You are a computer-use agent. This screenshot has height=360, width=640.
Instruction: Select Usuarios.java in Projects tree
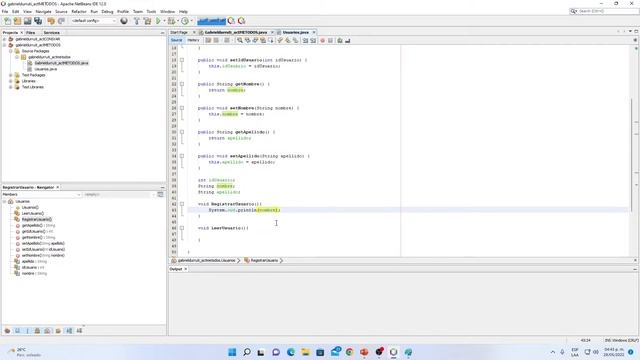pos(45,69)
